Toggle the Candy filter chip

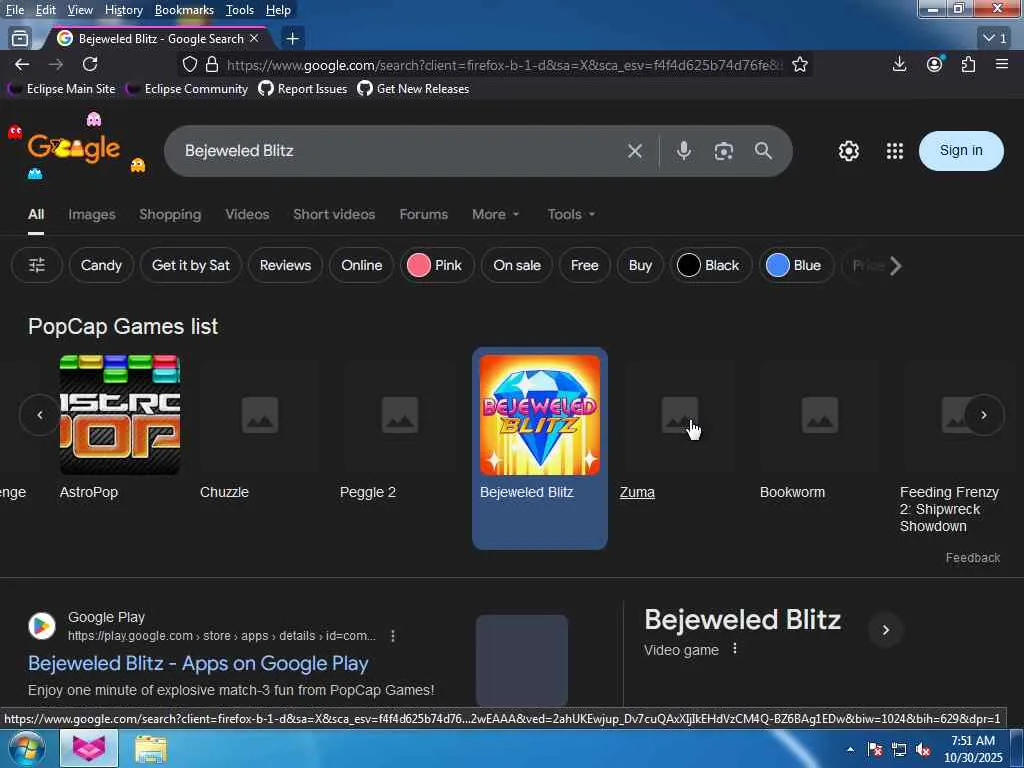pyautogui.click(x=101, y=265)
